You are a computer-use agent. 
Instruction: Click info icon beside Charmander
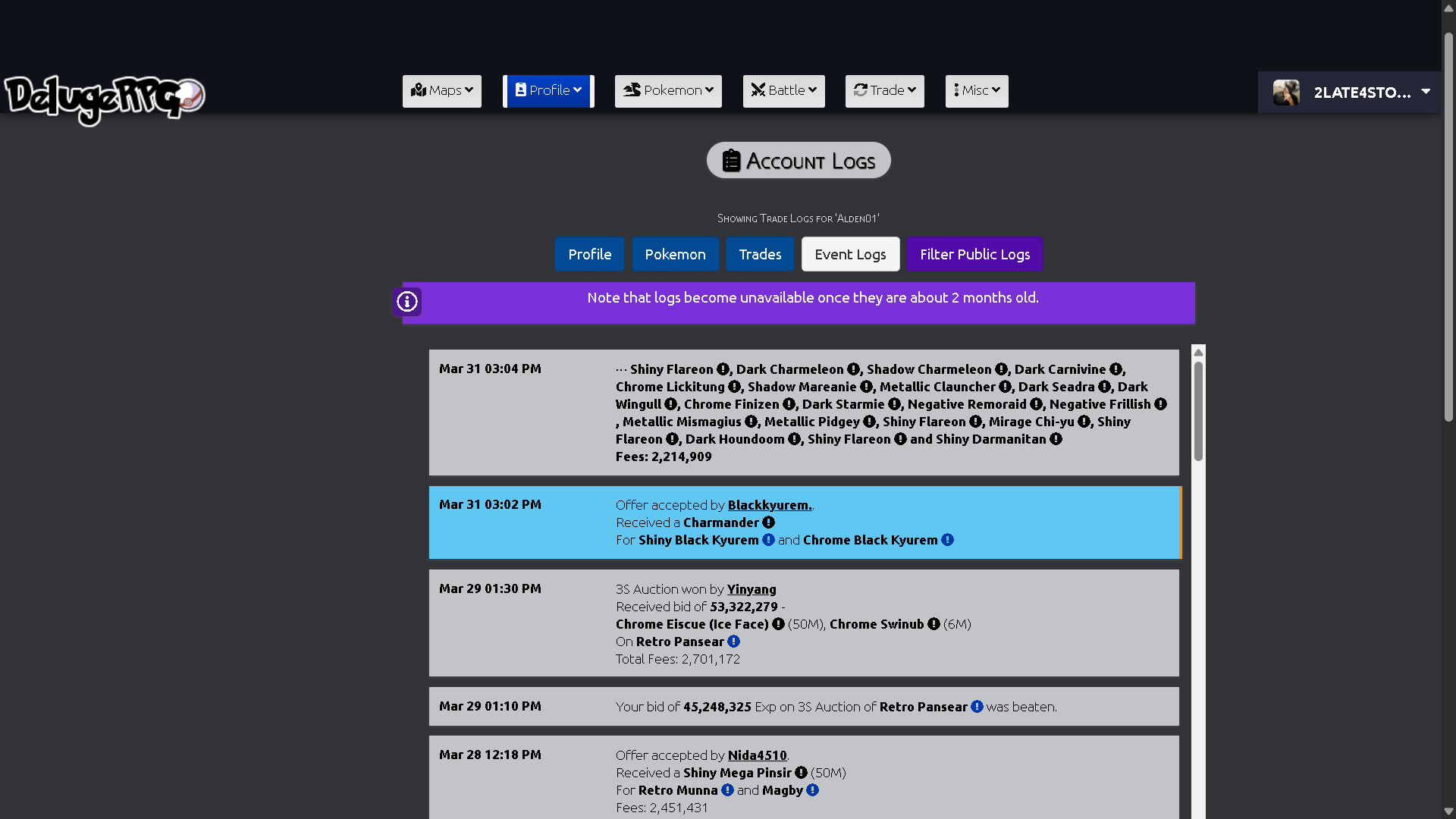tap(768, 522)
